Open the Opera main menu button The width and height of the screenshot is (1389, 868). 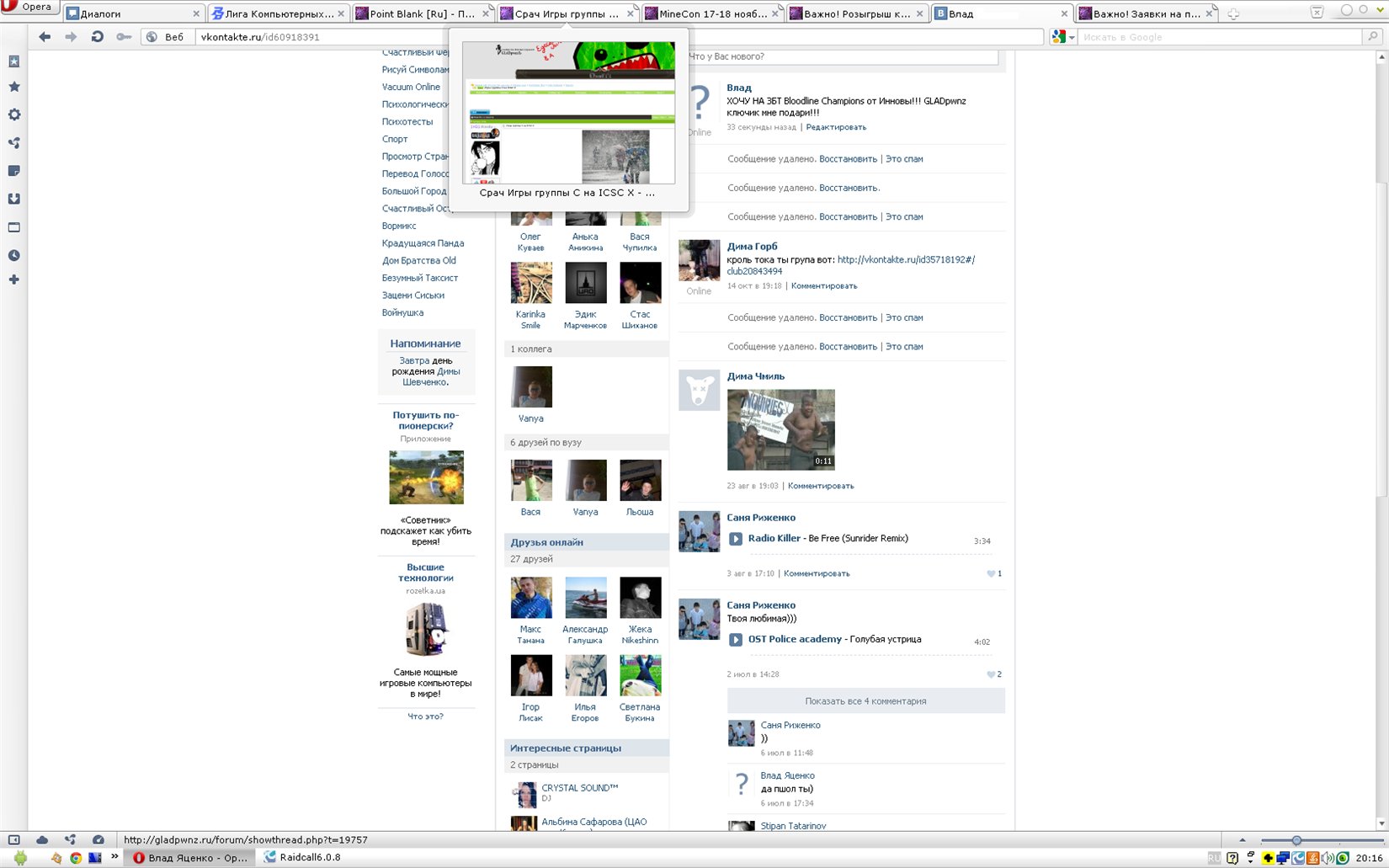tap(29, 7)
